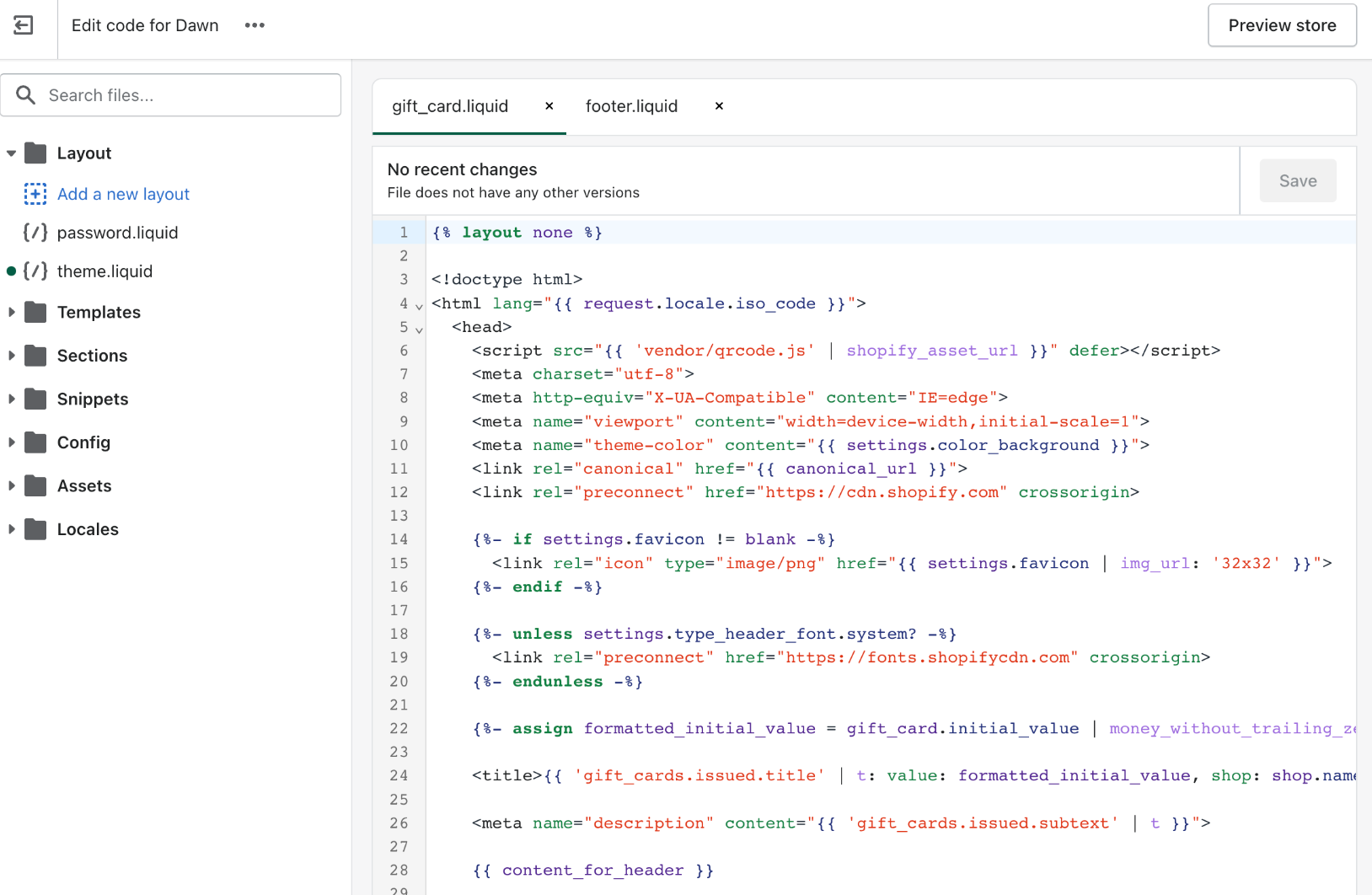Image resolution: width=1372 pixels, height=895 pixels.
Task: Switch to the footer.liquid tab
Action: 631,106
